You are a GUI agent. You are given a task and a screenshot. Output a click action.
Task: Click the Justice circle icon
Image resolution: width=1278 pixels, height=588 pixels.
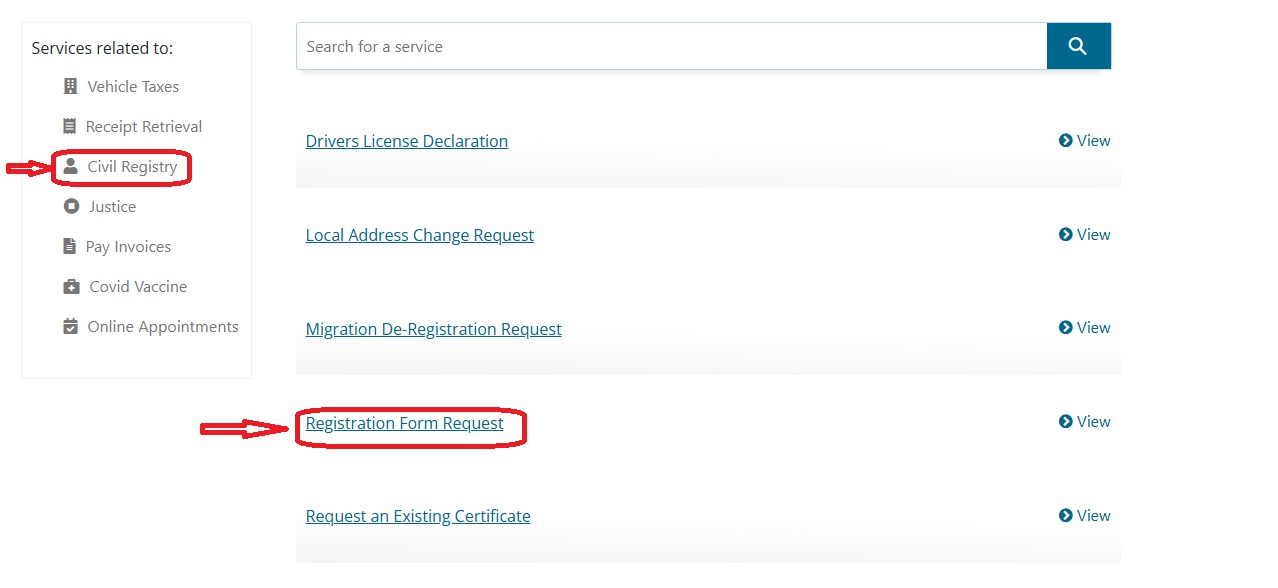pyautogui.click(x=70, y=207)
